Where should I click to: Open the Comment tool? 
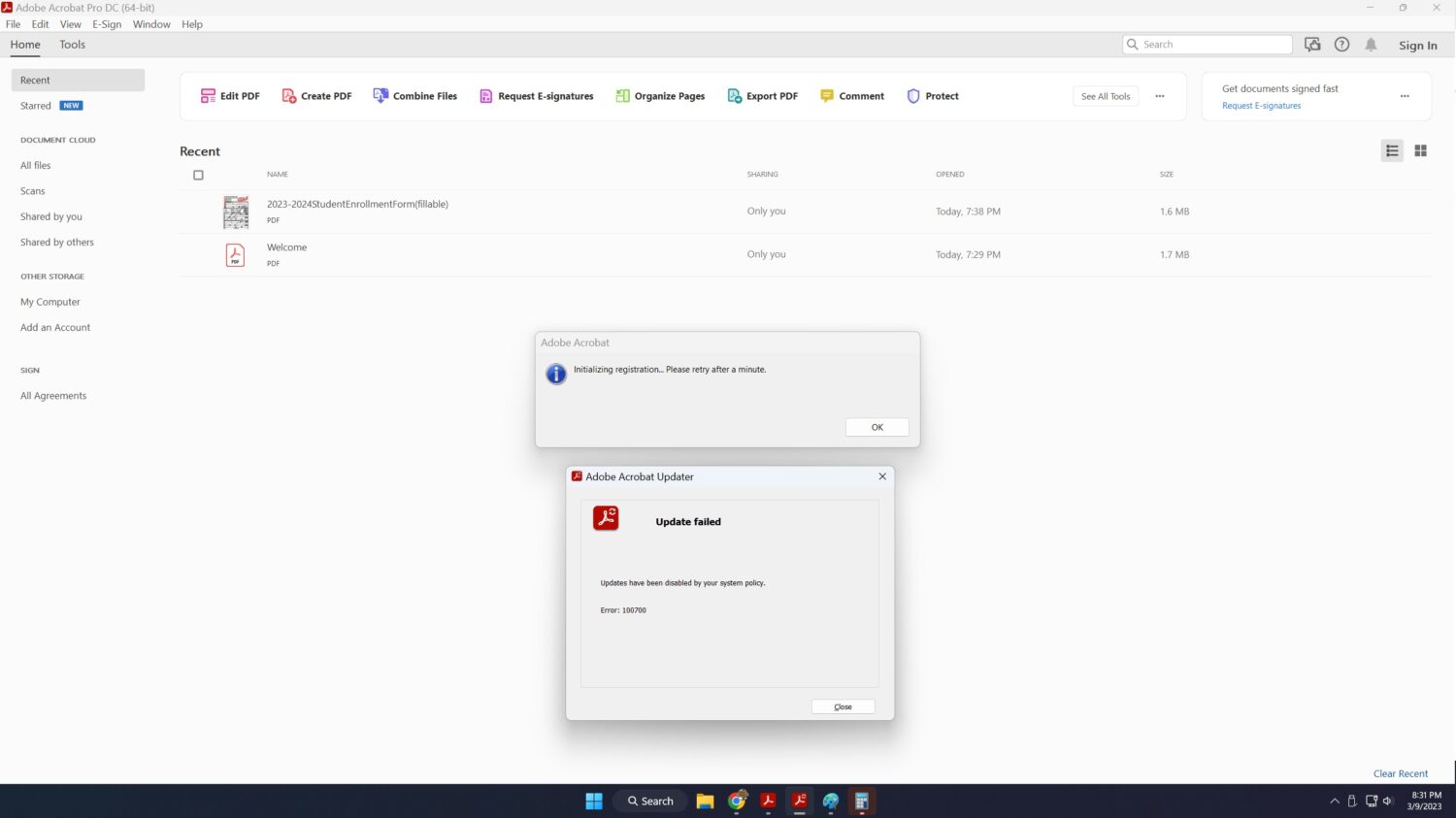[852, 96]
